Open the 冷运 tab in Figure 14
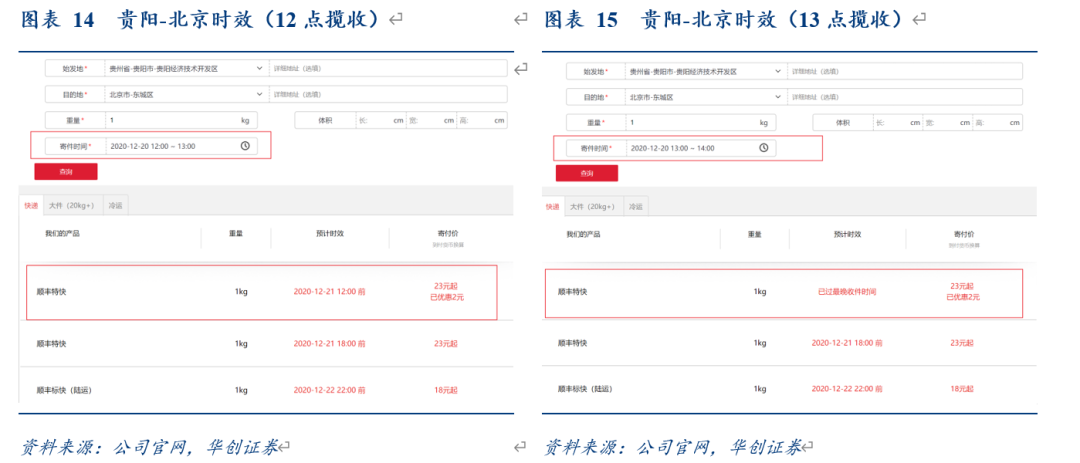This screenshot has width=1080, height=463. (x=115, y=205)
